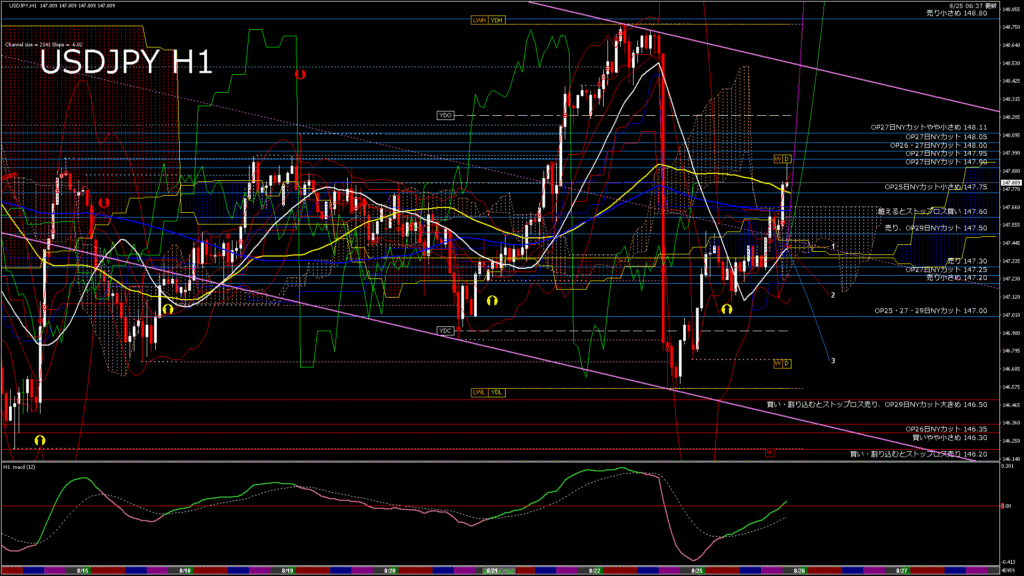This screenshot has width=1024, height=576.
Task: Select wave number 3 projection label
Action: tap(834, 360)
